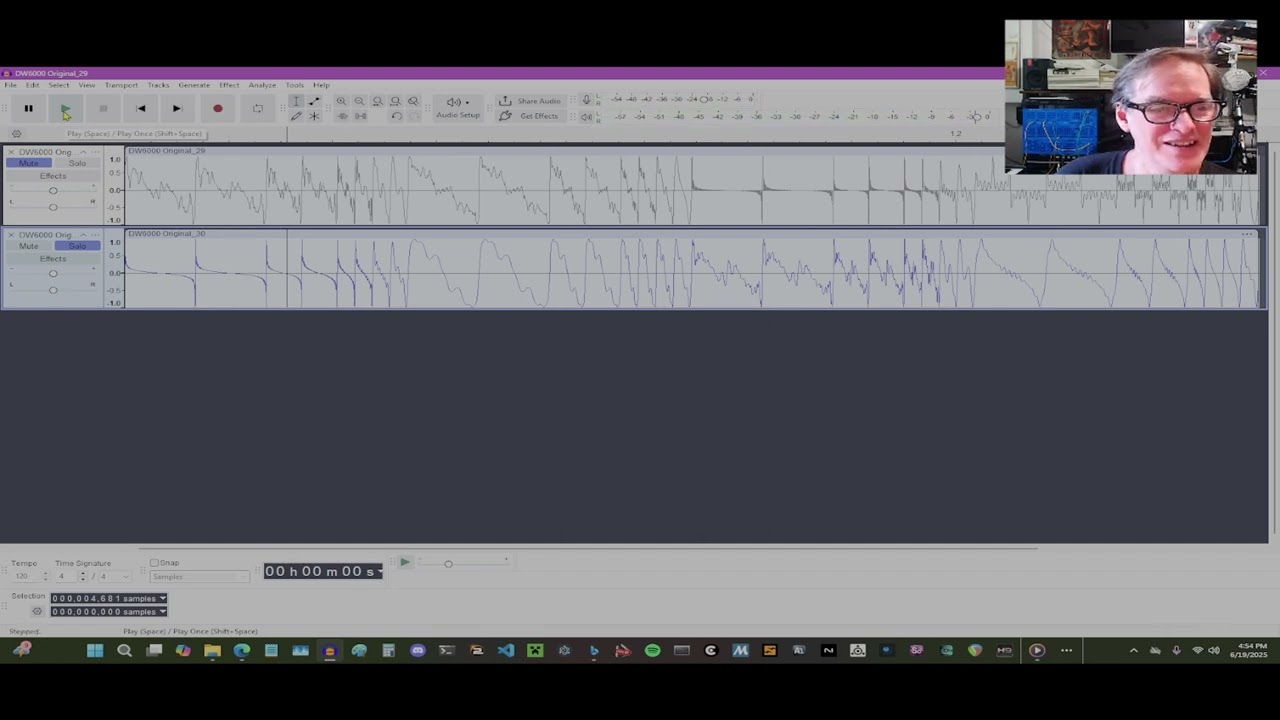
Task: Click the Get Effects button
Action: pos(529,116)
